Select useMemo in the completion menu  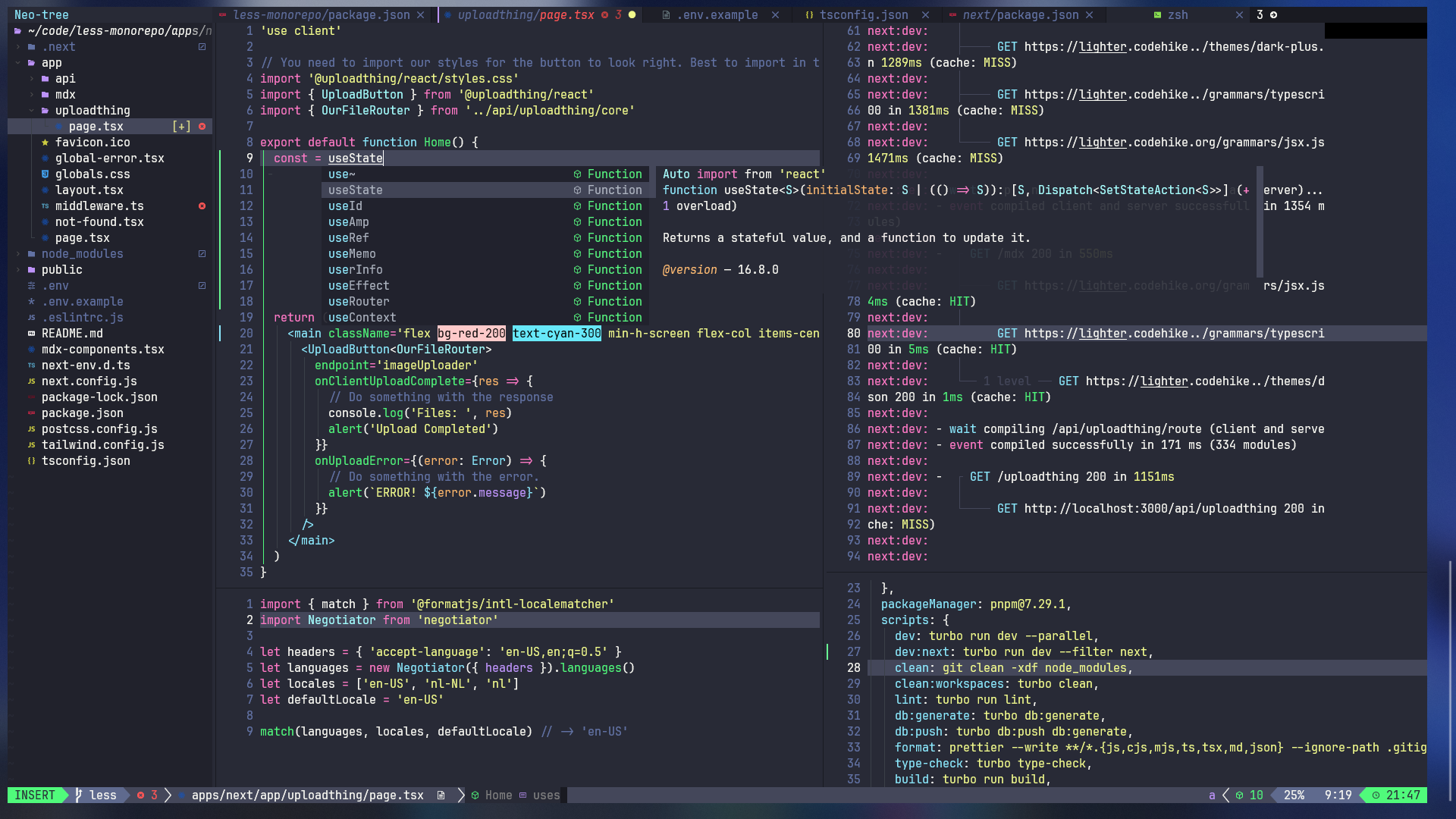tap(485, 254)
